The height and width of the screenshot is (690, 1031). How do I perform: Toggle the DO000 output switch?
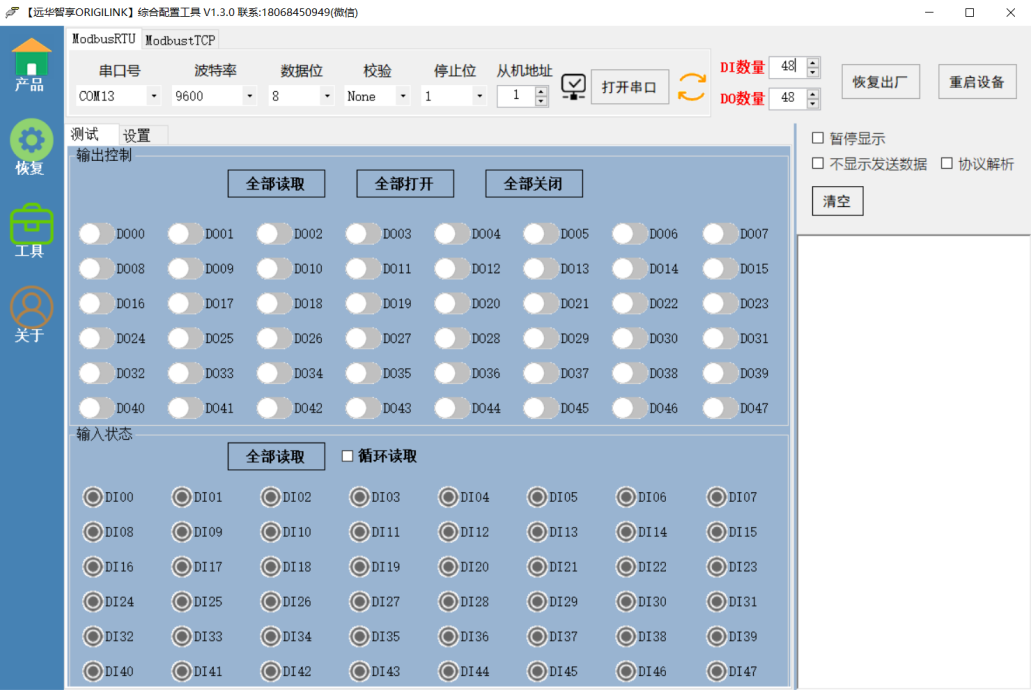(96, 234)
